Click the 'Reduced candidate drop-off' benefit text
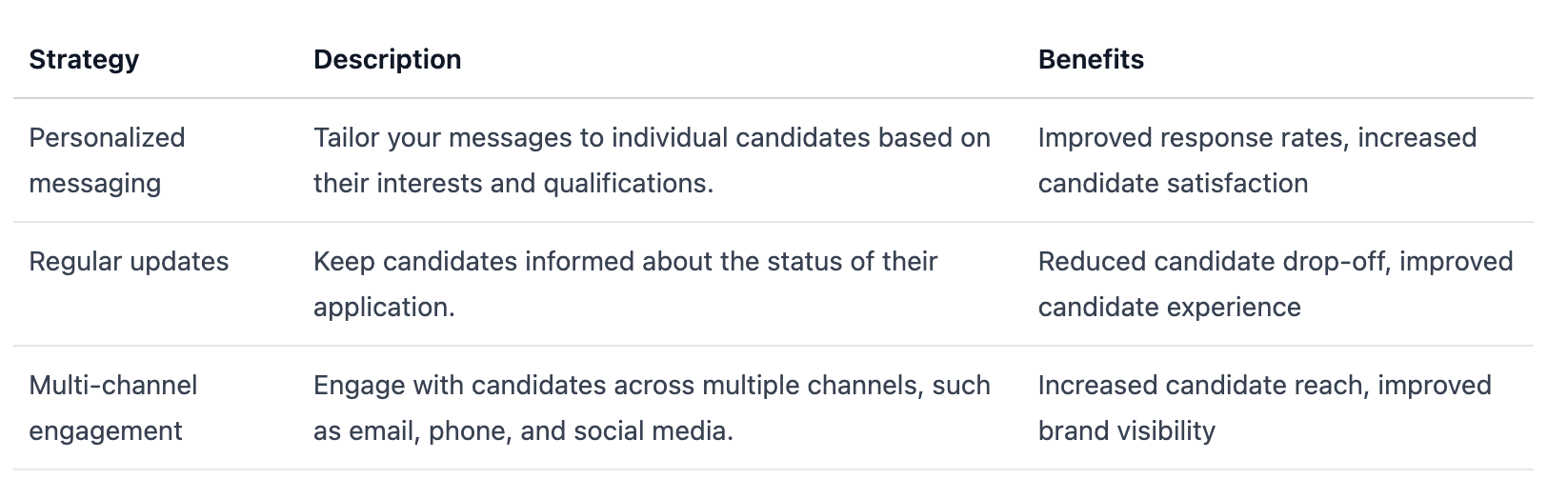 [1211, 262]
